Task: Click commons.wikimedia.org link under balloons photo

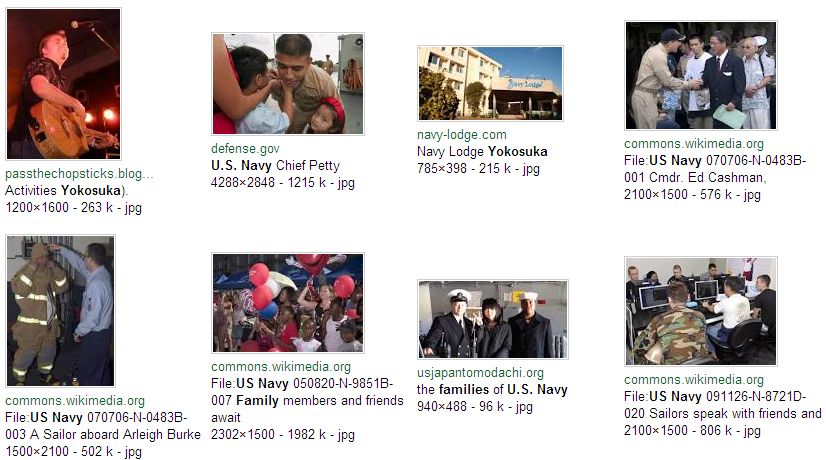Action: tap(281, 366)
